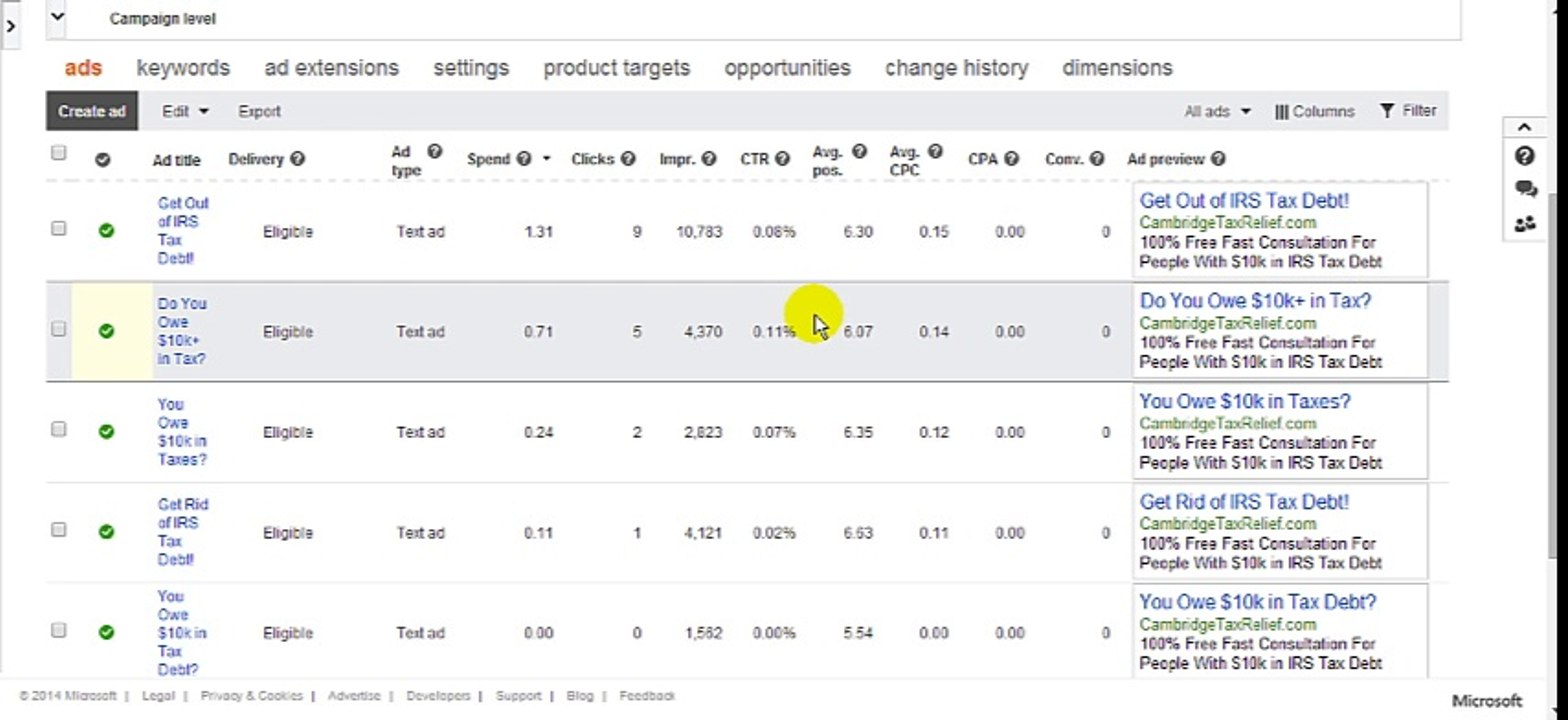The width and height of the screenshot is (1568, 720).
Task: Toggle Spend column sort arrow
Action: [x=546, y=160]
